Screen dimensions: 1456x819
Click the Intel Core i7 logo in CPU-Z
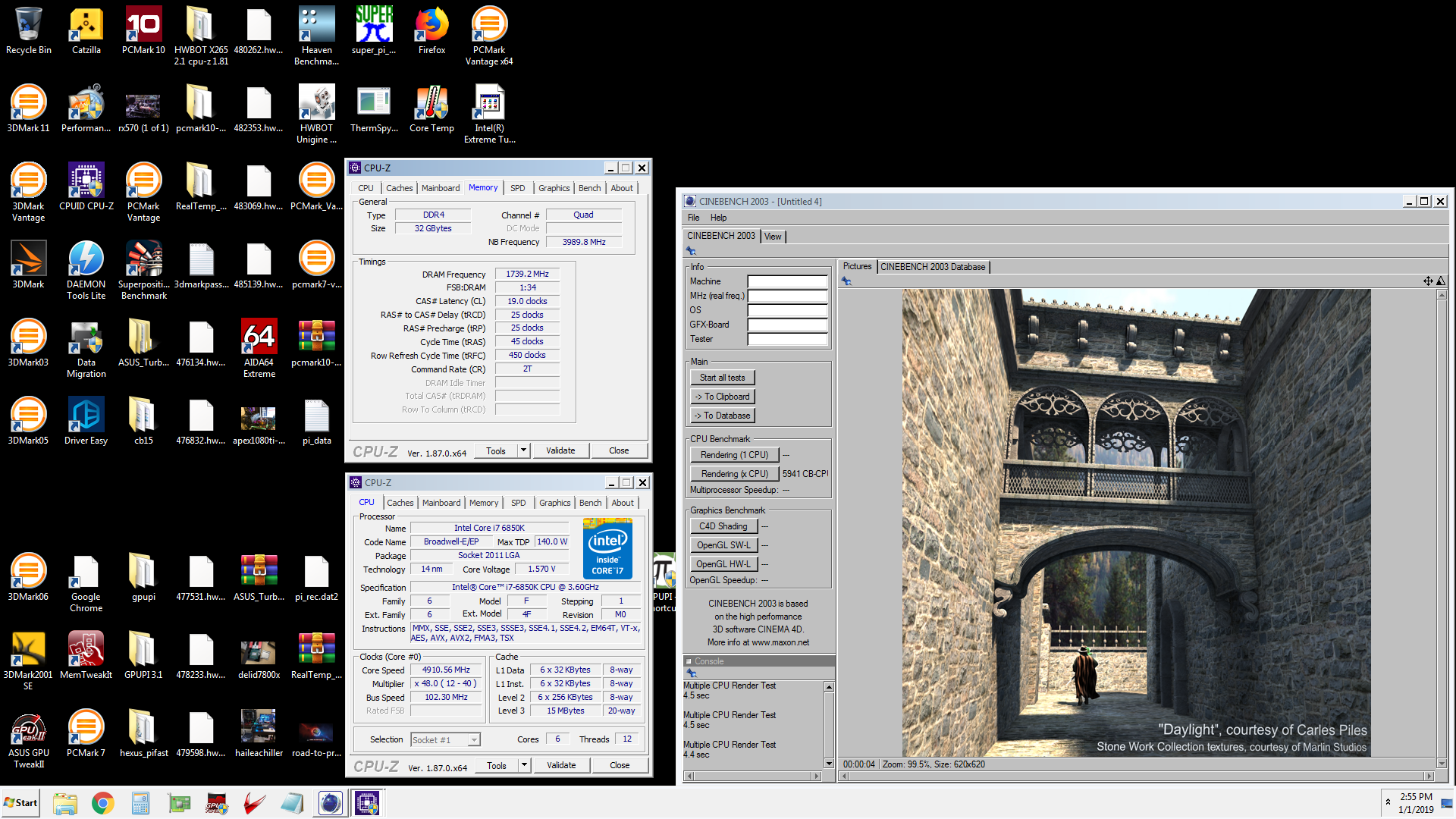(607, 549)
